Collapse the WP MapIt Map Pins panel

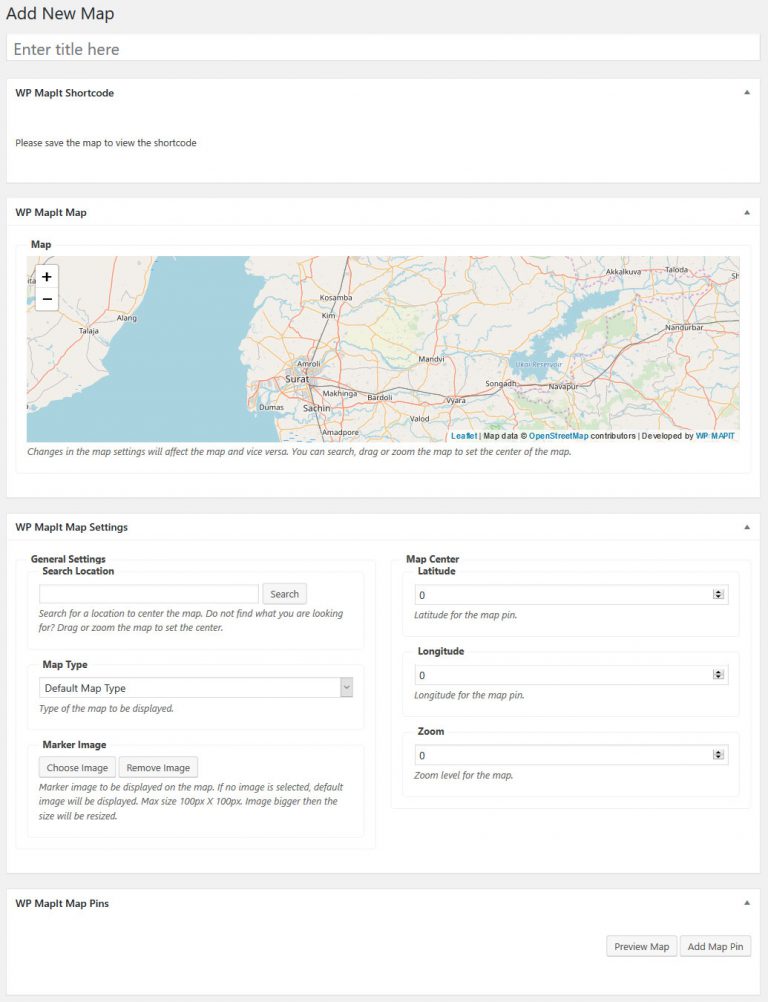[747, 903]
